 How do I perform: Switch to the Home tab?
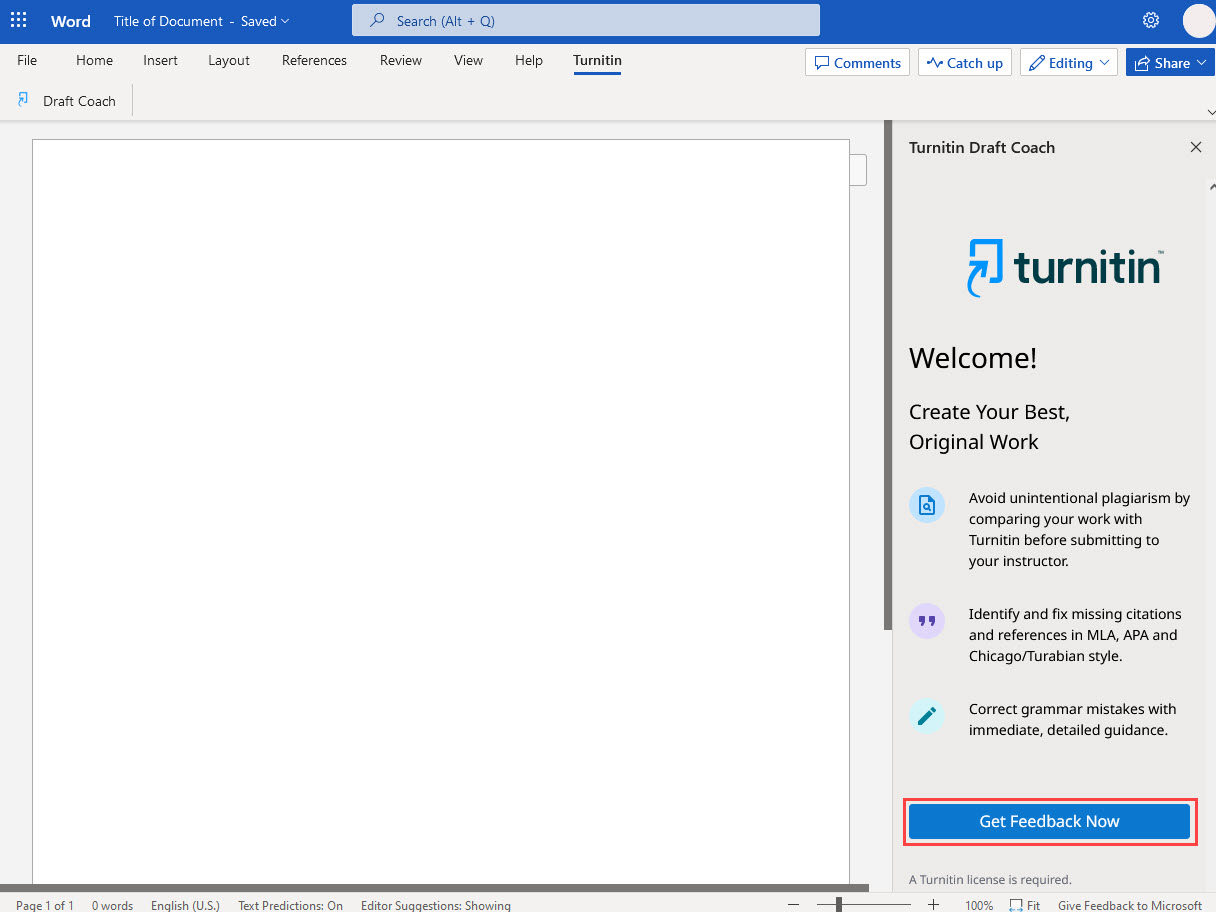point(94,60)
